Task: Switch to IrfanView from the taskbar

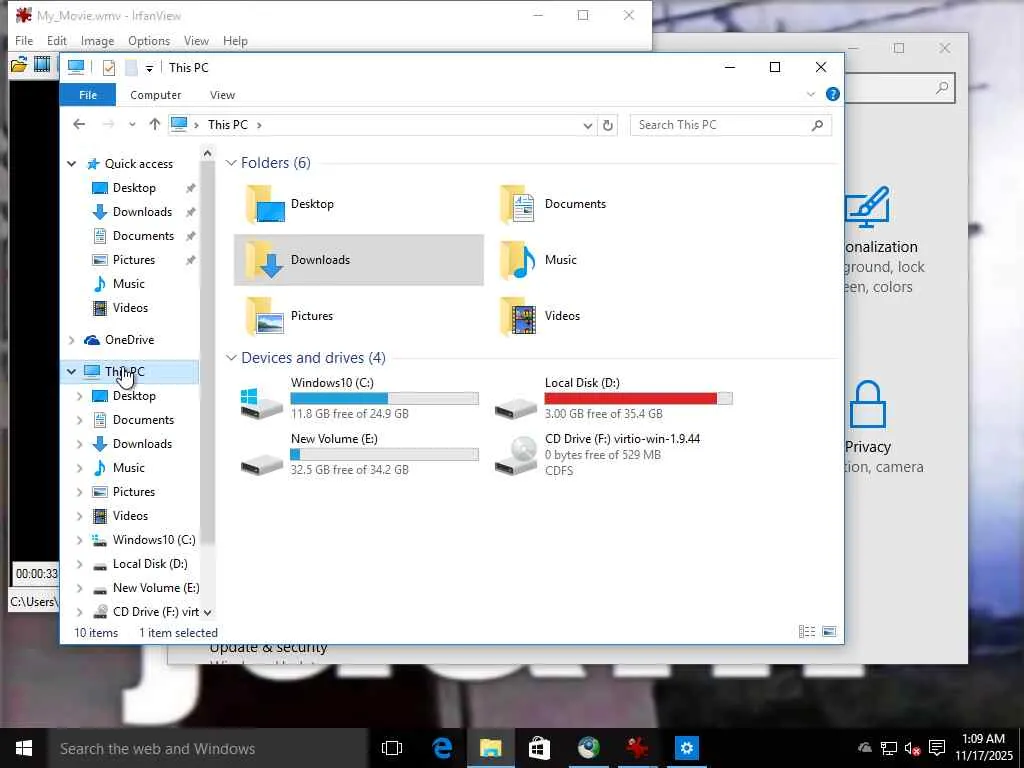Action: [637, 748]
